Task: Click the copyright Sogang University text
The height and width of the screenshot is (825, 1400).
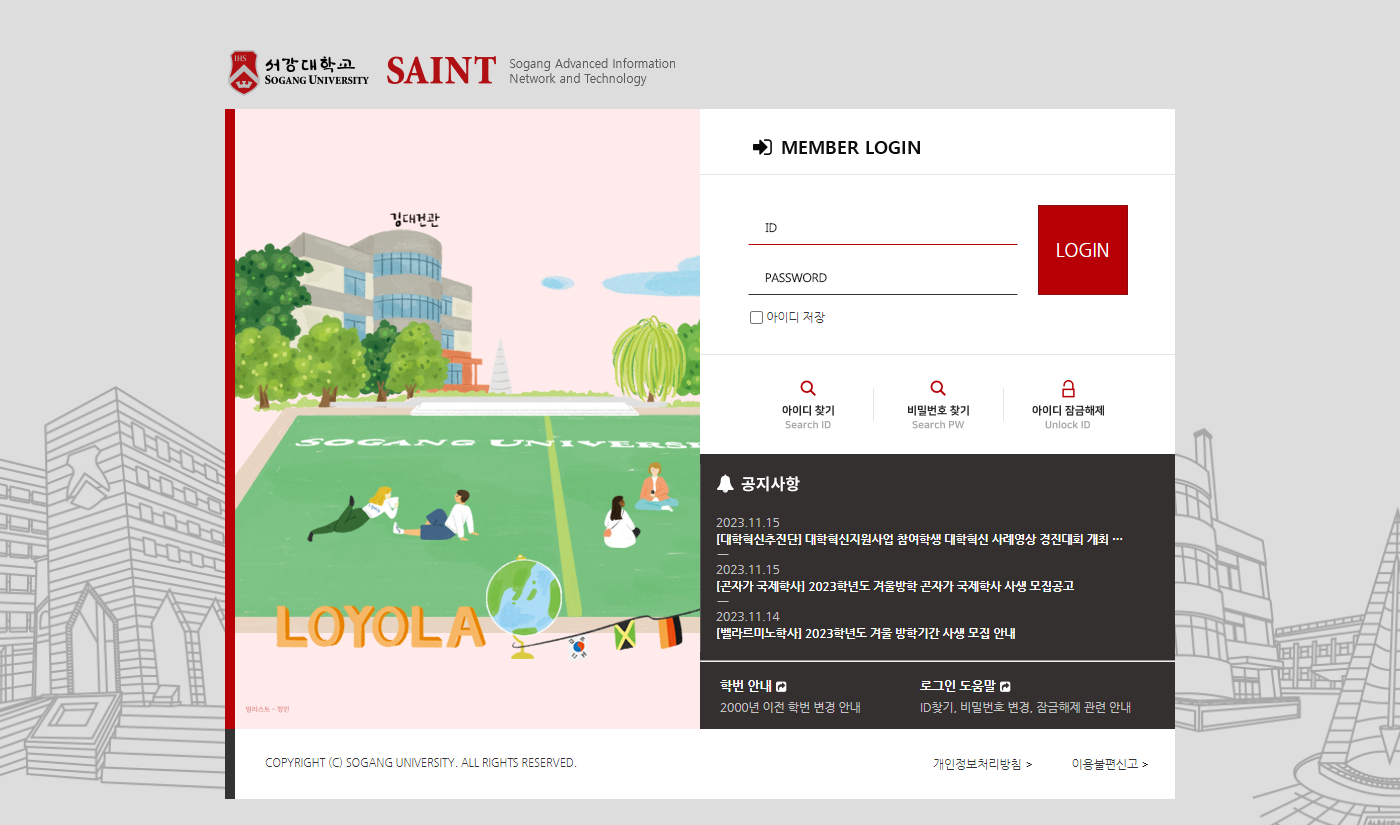Action: pyautogui.click(x=421, y=763)
